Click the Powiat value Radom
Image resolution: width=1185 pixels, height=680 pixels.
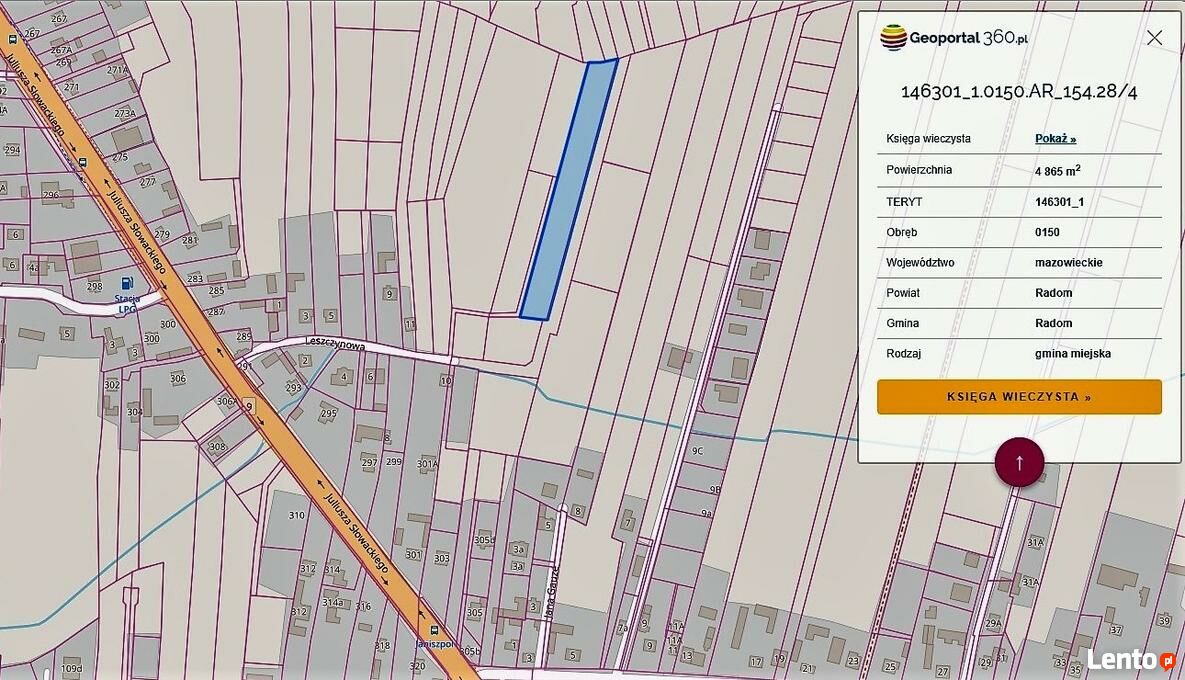(1054, 292)
